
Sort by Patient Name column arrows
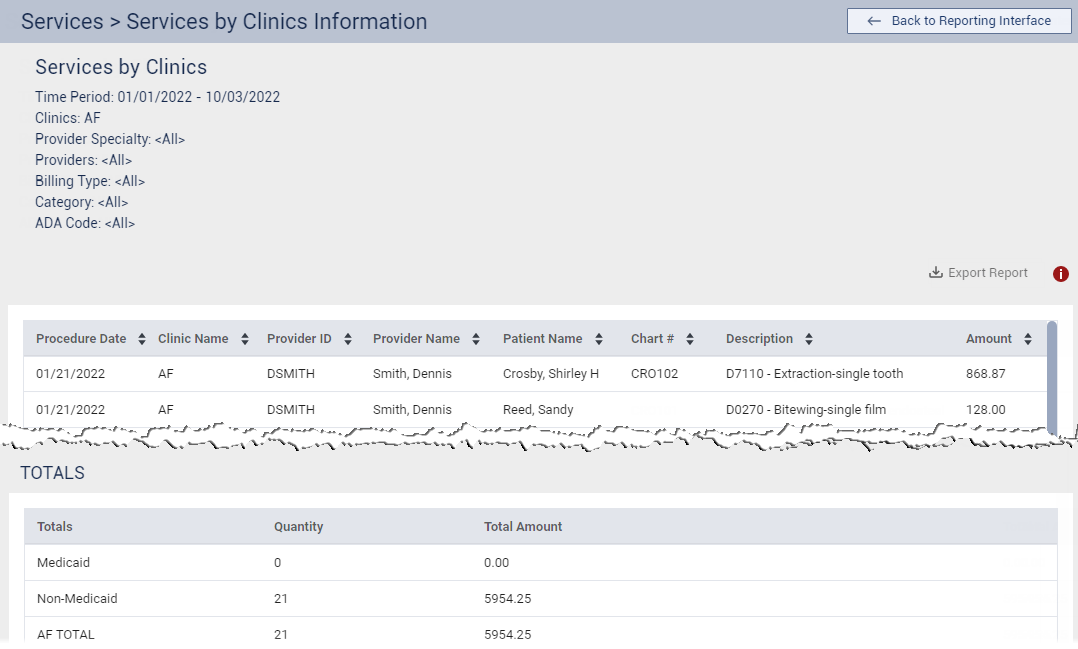(x=598, y=339)
